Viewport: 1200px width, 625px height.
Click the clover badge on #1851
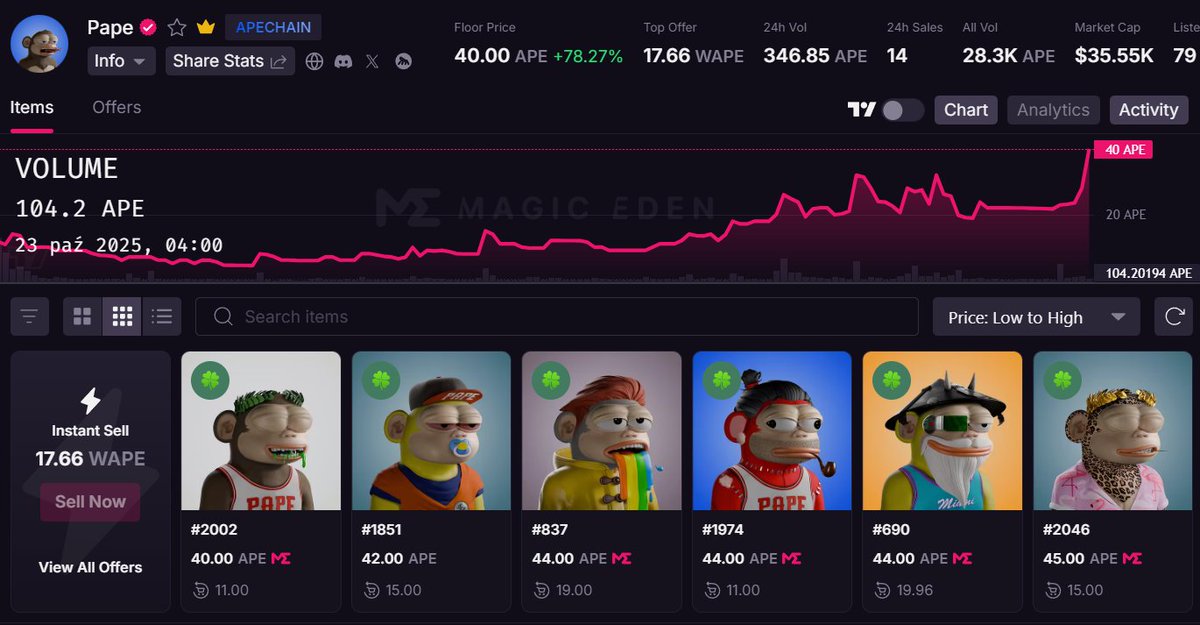click(382, 381)
